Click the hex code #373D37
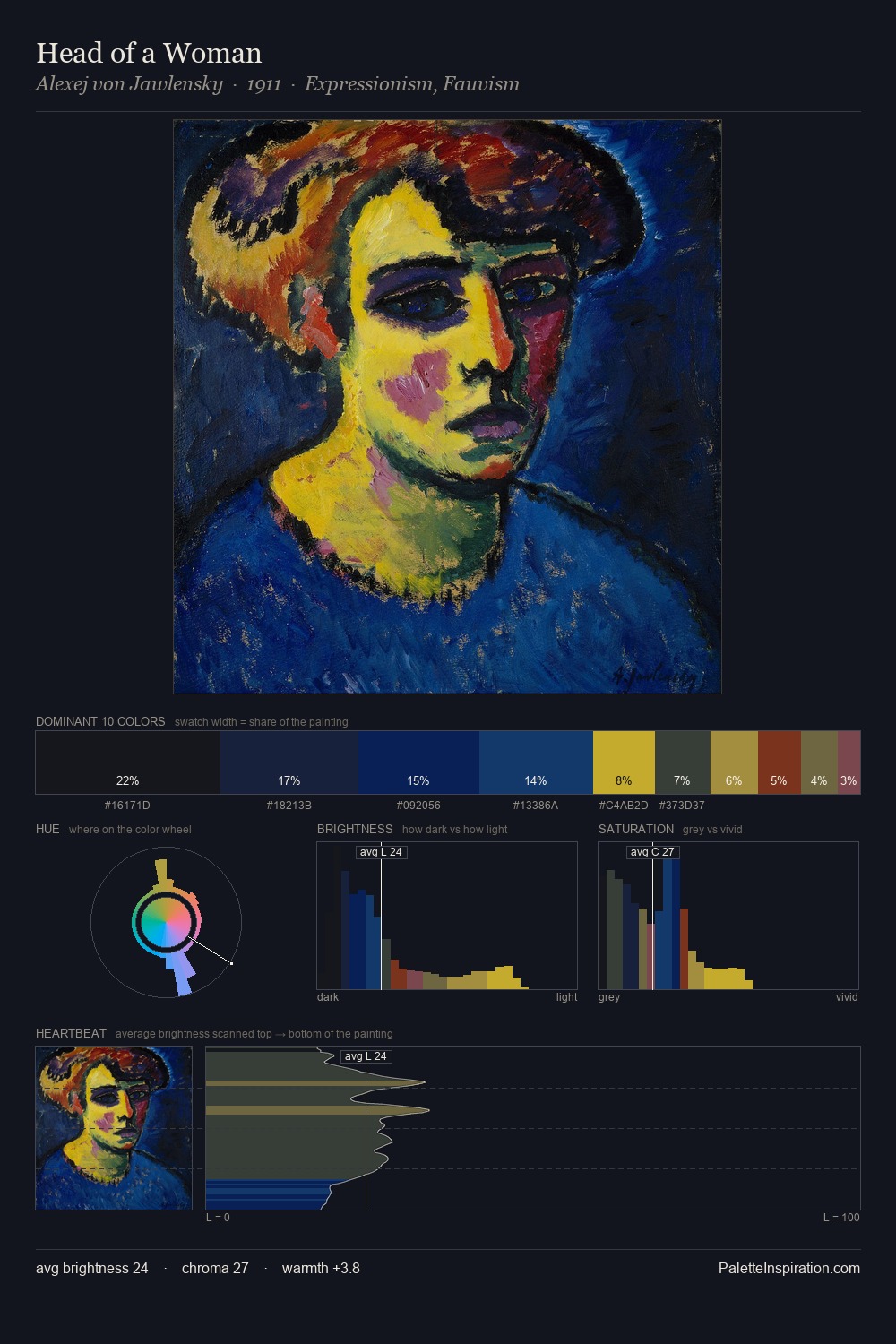Viewport: 896px width, 1344px height. (x=682, y=806)
